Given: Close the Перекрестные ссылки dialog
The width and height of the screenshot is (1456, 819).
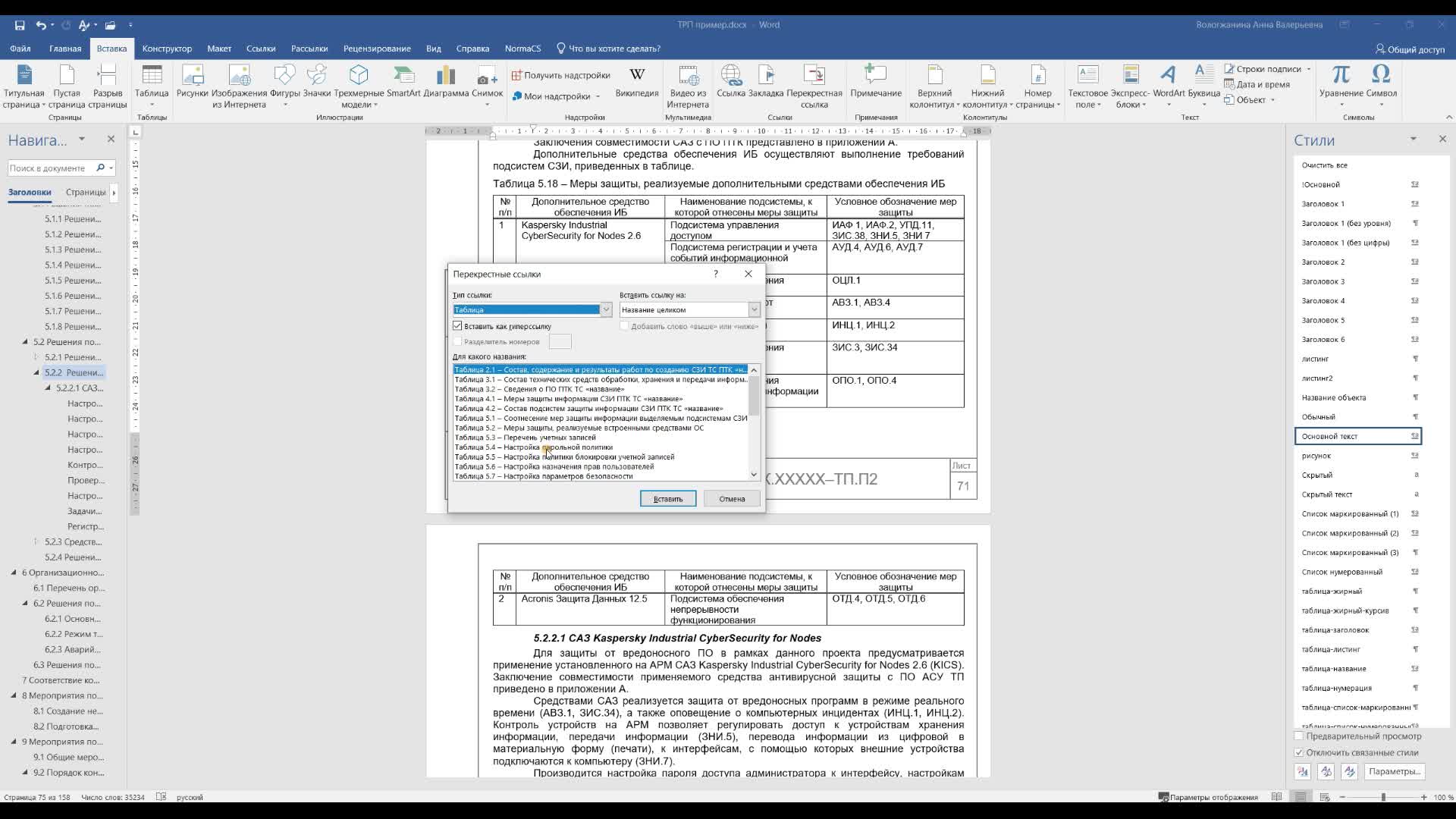Looking at the screenshot, I should (x=748, y=275).
